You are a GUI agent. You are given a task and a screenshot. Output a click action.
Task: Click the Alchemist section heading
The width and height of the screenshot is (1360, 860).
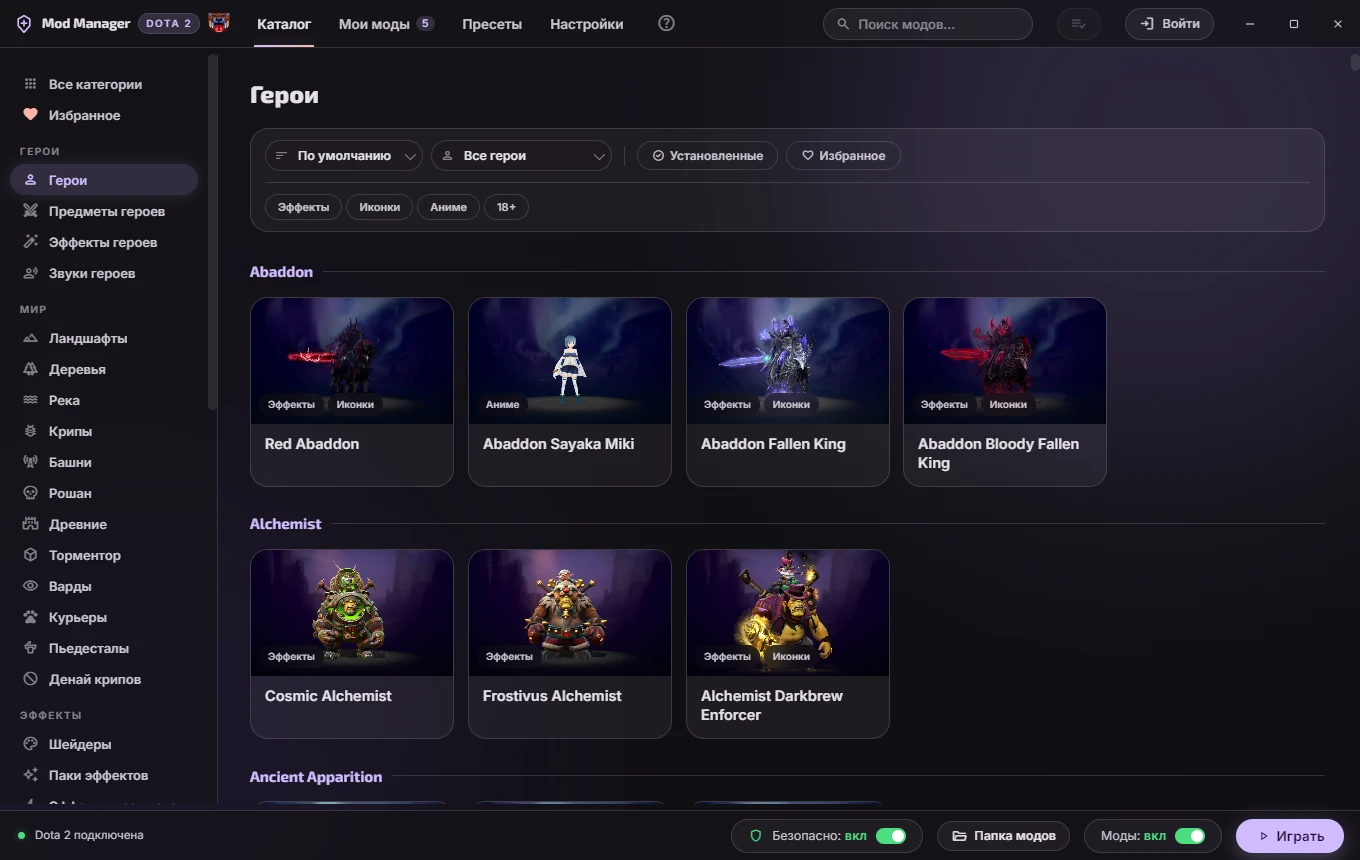pos(286,524)
